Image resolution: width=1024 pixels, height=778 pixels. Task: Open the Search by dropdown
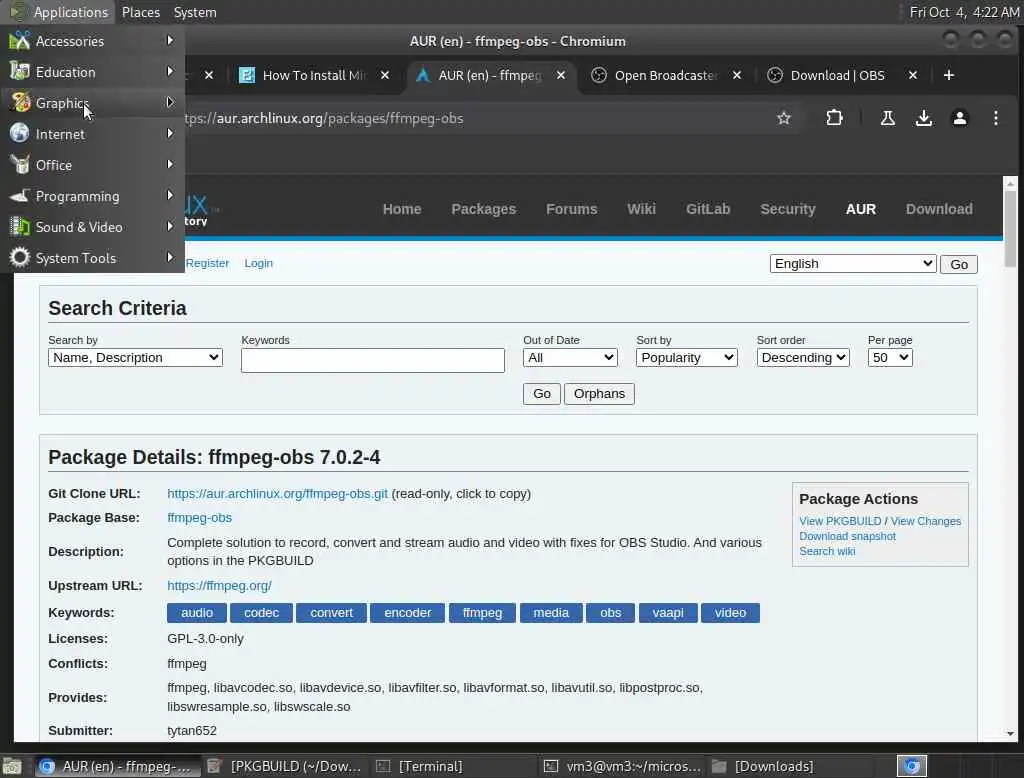(x=135, y=357)
